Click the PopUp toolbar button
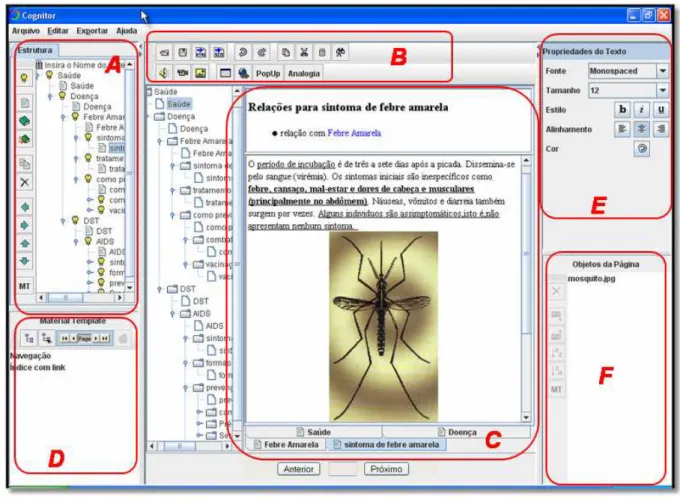The height and width of the screenshot is (502, 680). coord(268,73)
